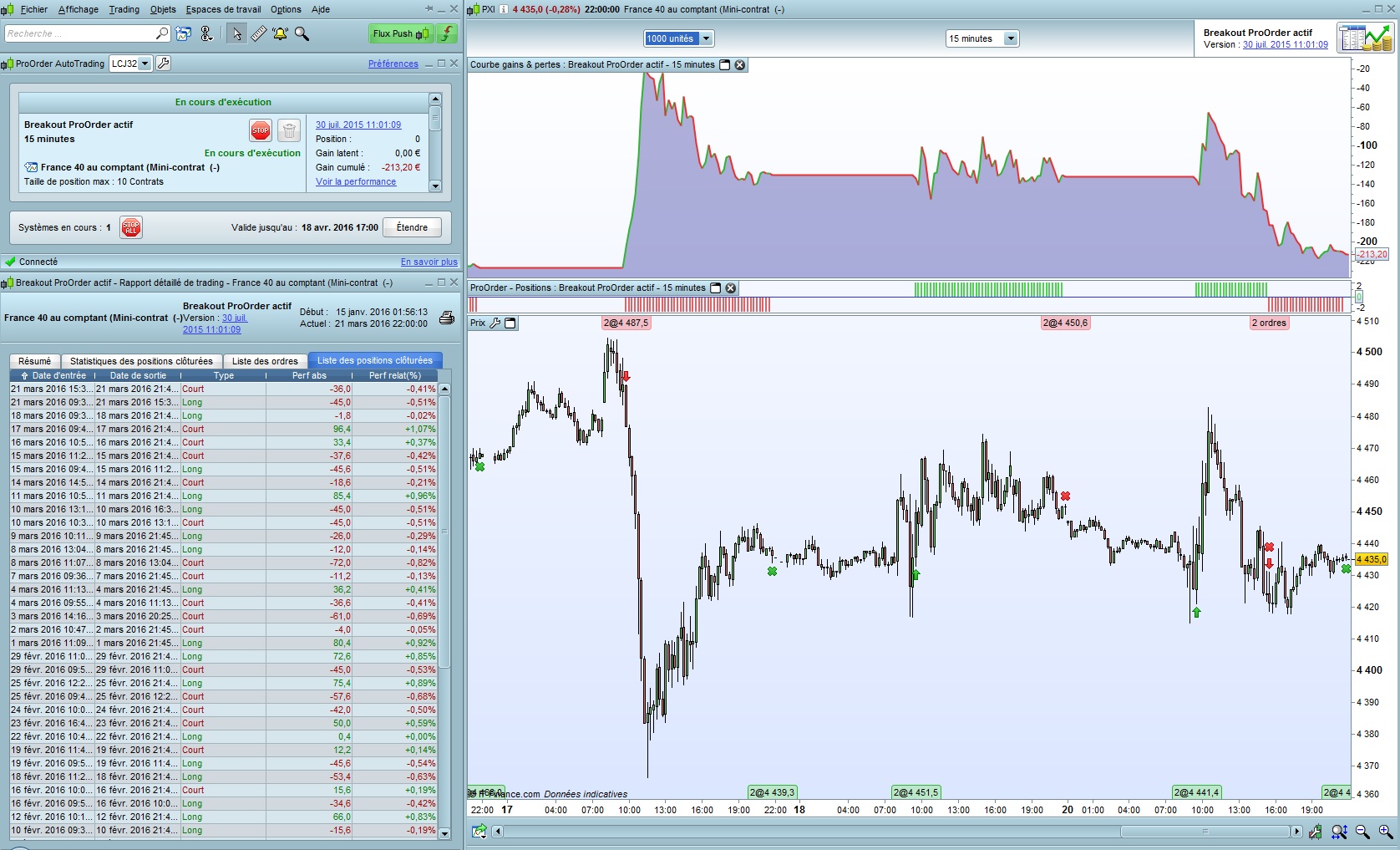
Task: Pin the main toolbar window
Action: (429, 9)
